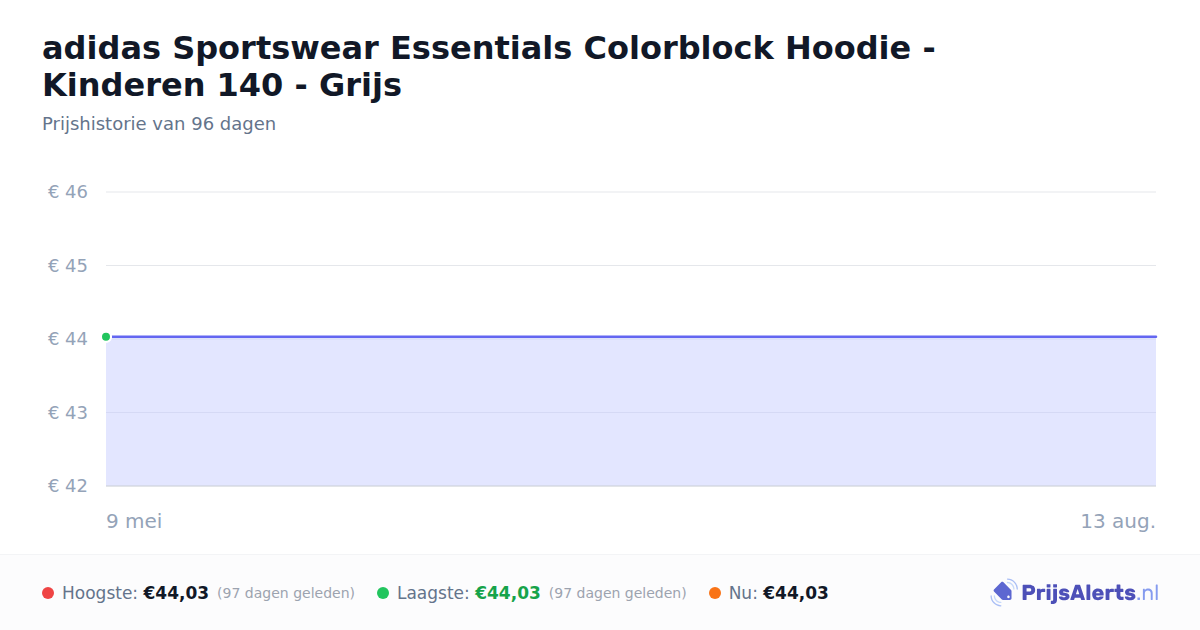Click the € 43 axis label

[x=69, y=412]
